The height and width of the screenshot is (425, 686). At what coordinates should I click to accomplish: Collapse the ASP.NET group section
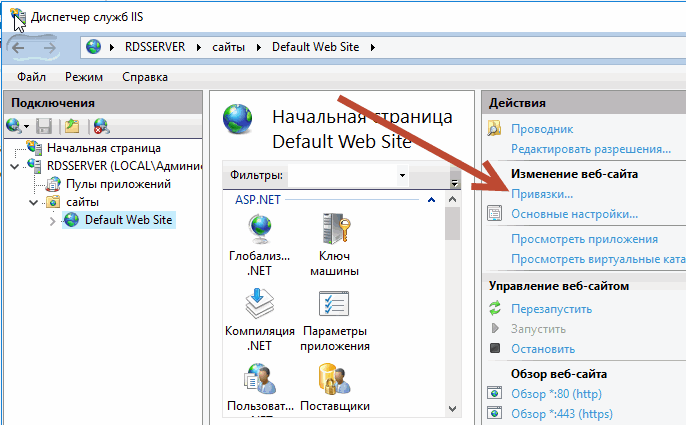(430, 200)
